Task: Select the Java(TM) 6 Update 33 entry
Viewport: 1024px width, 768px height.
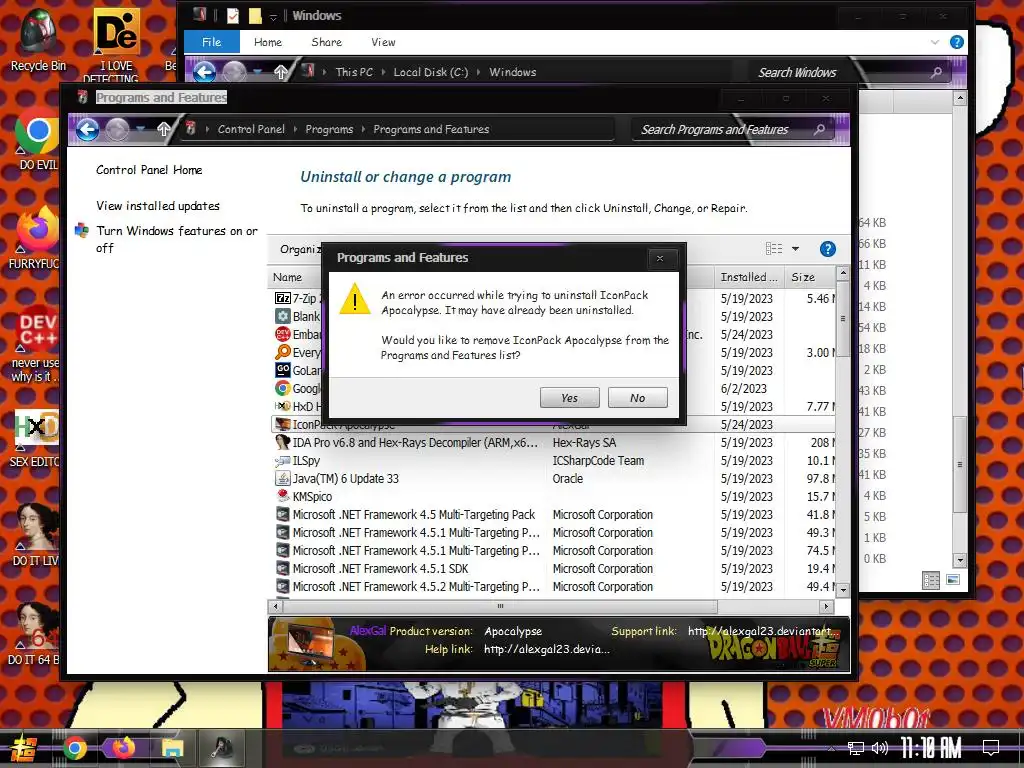Action: [345, 479]
